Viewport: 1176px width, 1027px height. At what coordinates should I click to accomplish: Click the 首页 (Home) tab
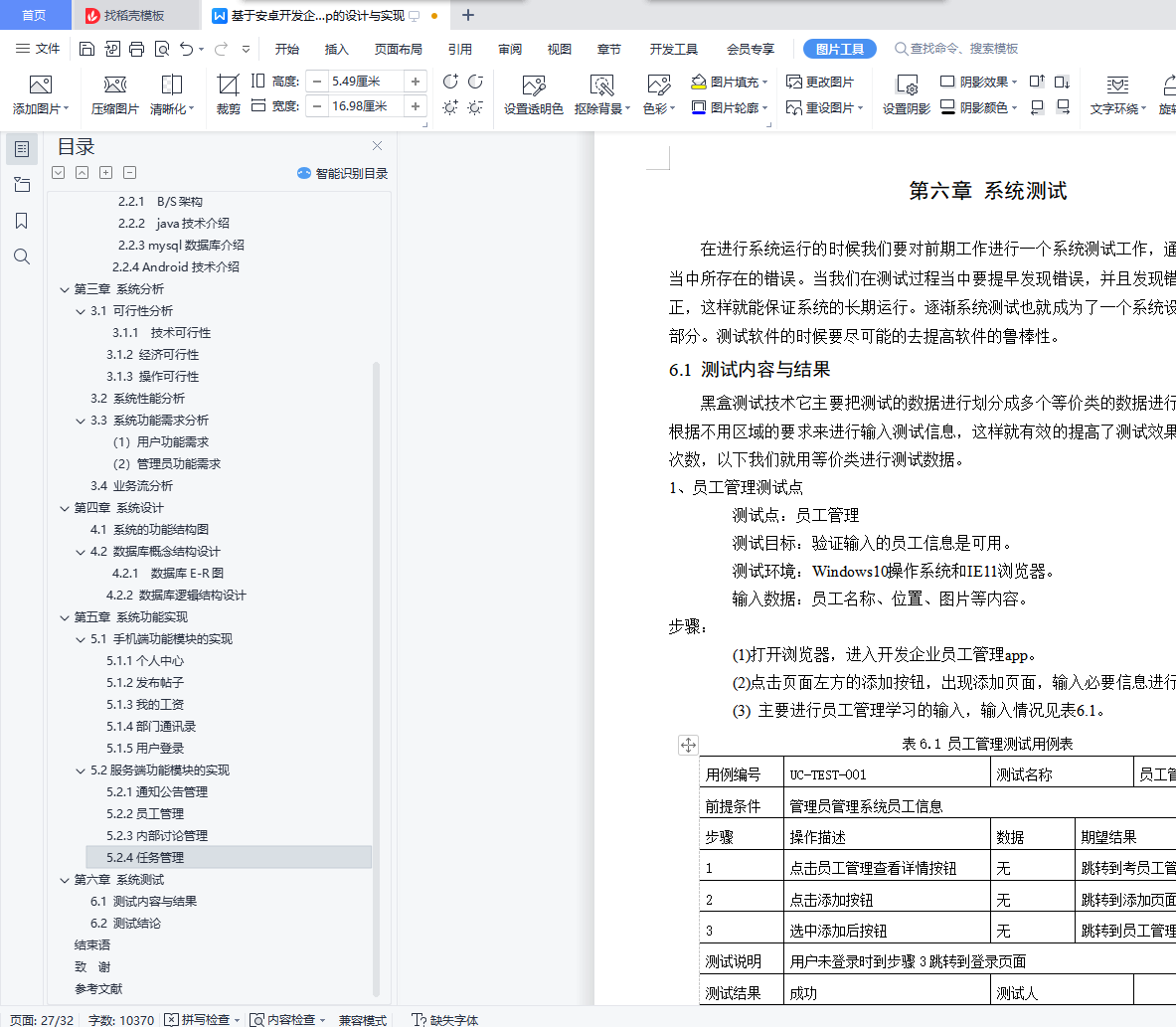(x=34, y=15)
